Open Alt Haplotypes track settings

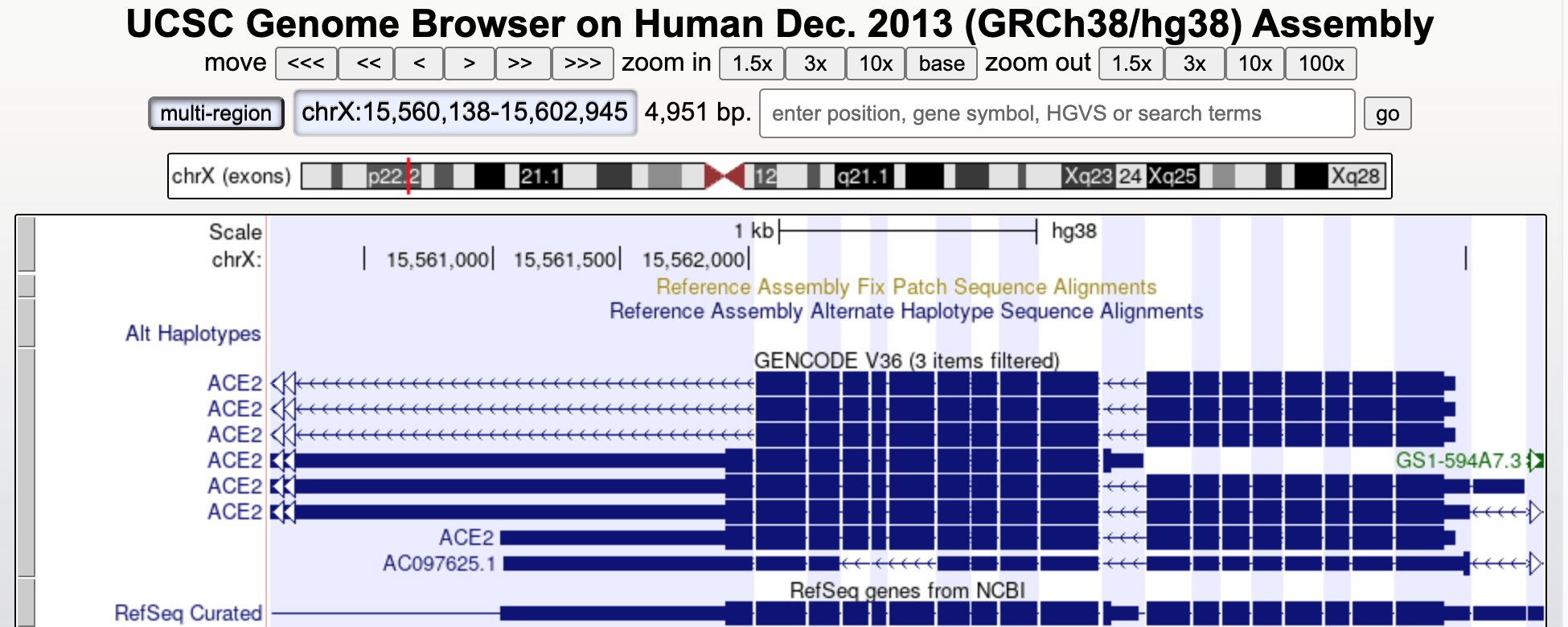pos(193,334)
